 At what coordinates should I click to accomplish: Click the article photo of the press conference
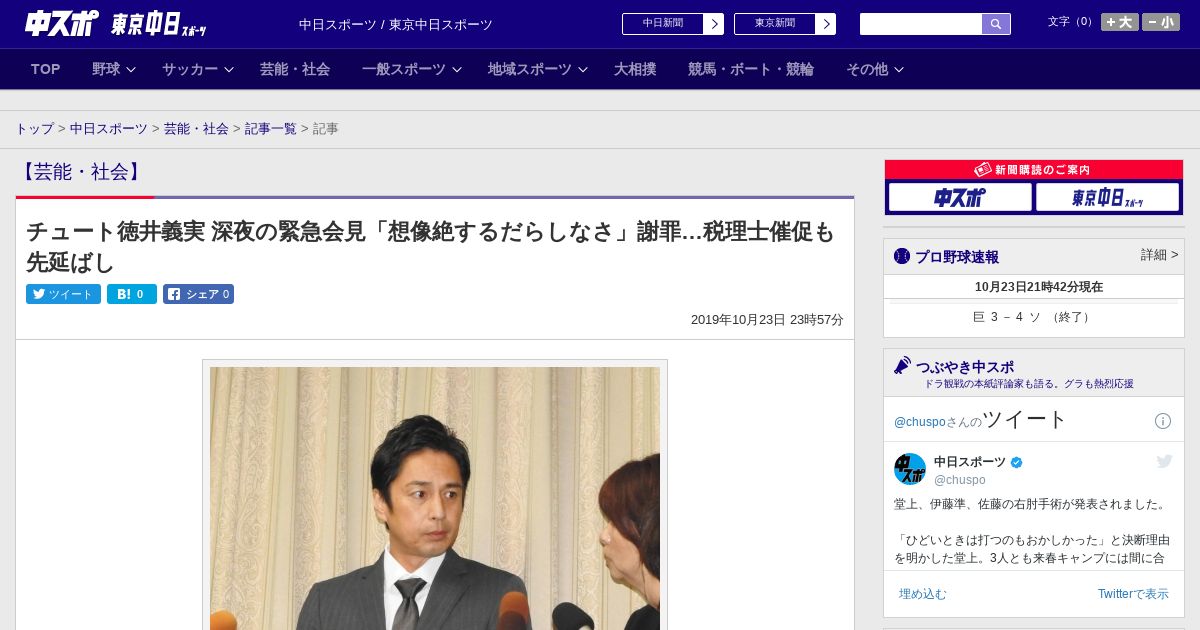(435, 498)
